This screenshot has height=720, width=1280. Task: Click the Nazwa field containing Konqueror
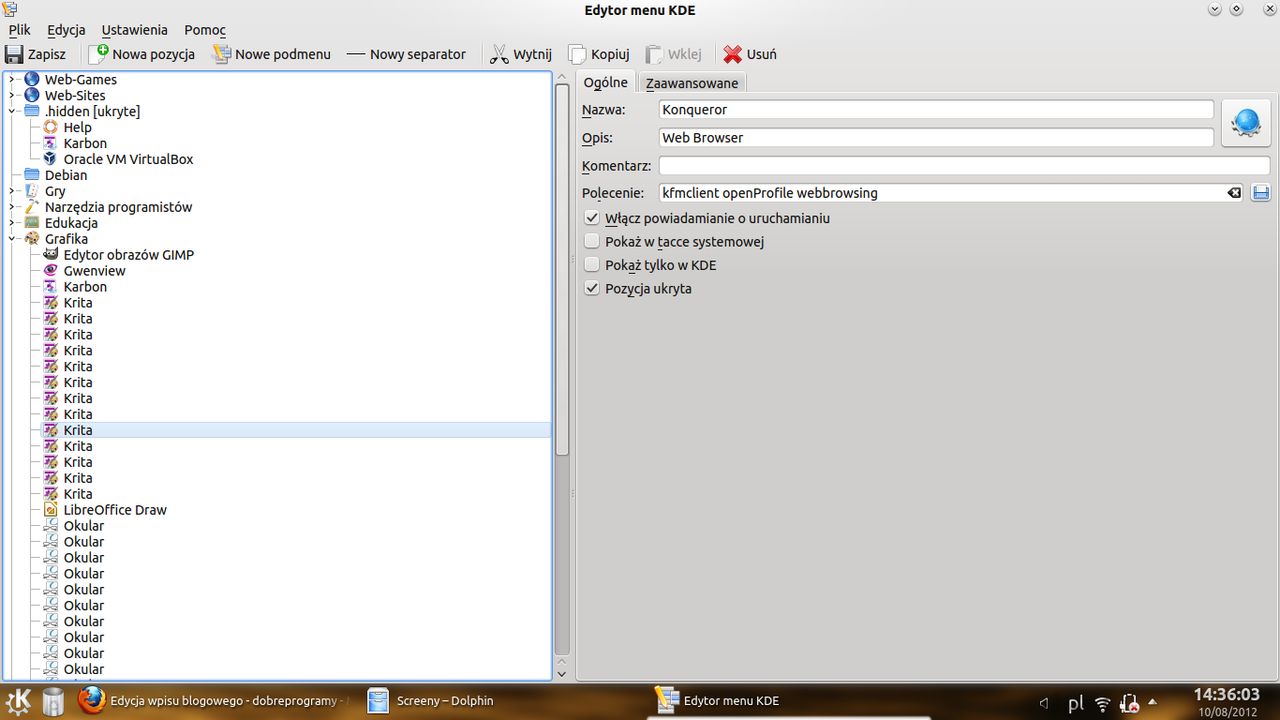(936, 109)
